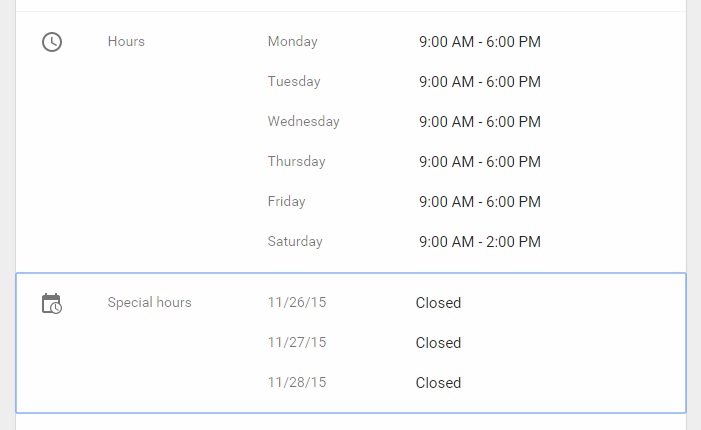Click the Friday row label
The height and width of the screenshot is (430, 701).
click(287, 202)
